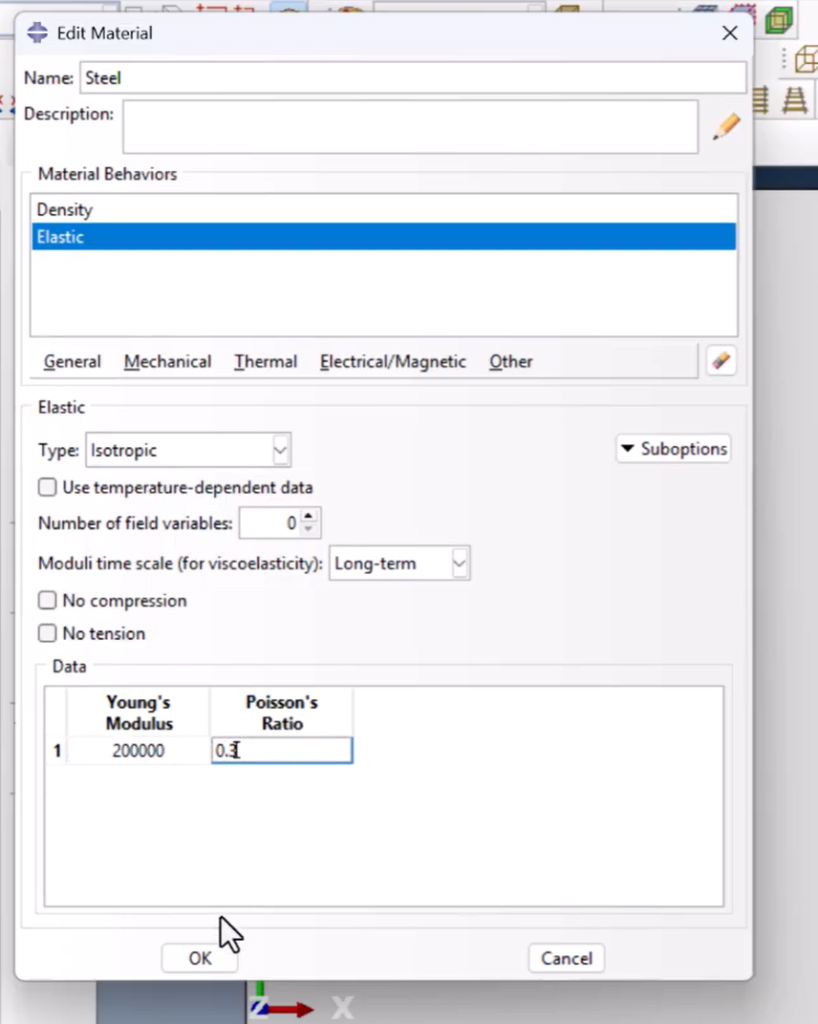The height and width of the screenshot is (1024, 818).
Task: Check the No compression option
Action: click(47, 601)
